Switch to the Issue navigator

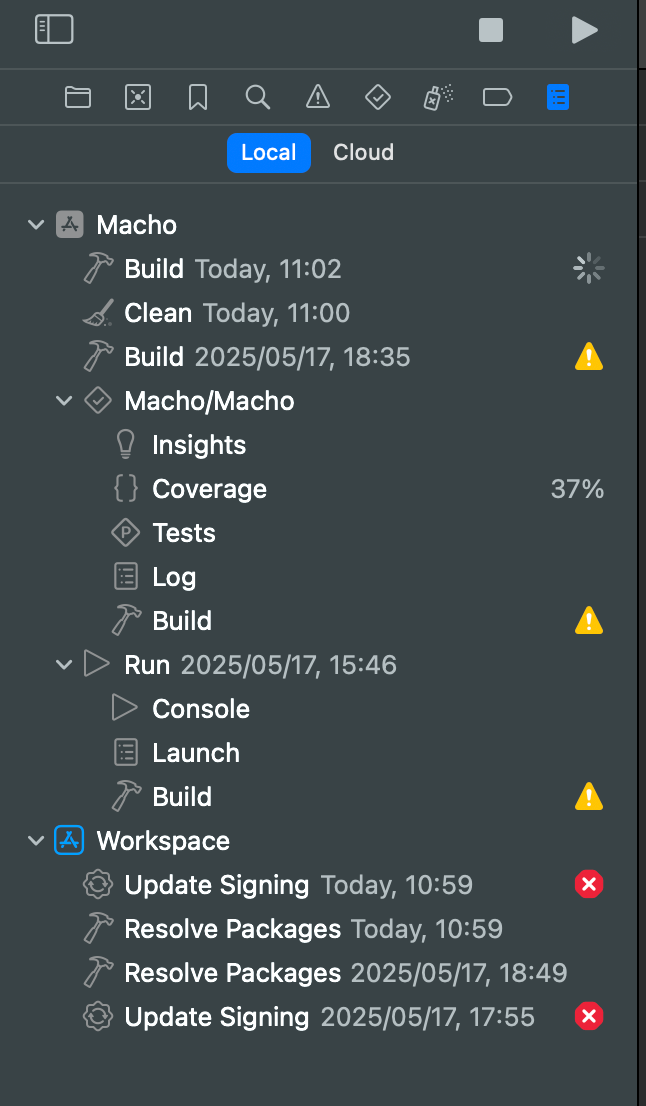coord(318,97)
